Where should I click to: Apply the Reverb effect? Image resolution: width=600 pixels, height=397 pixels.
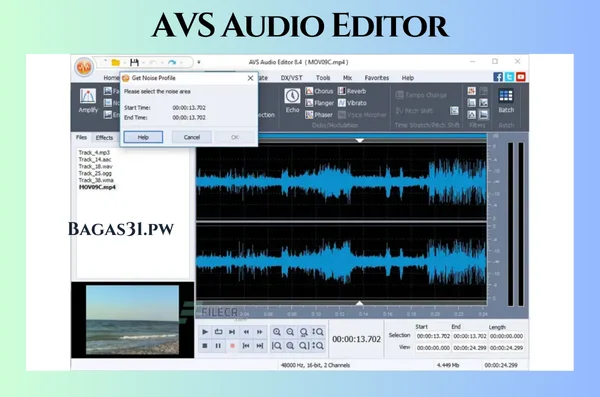tap(352, 91)
